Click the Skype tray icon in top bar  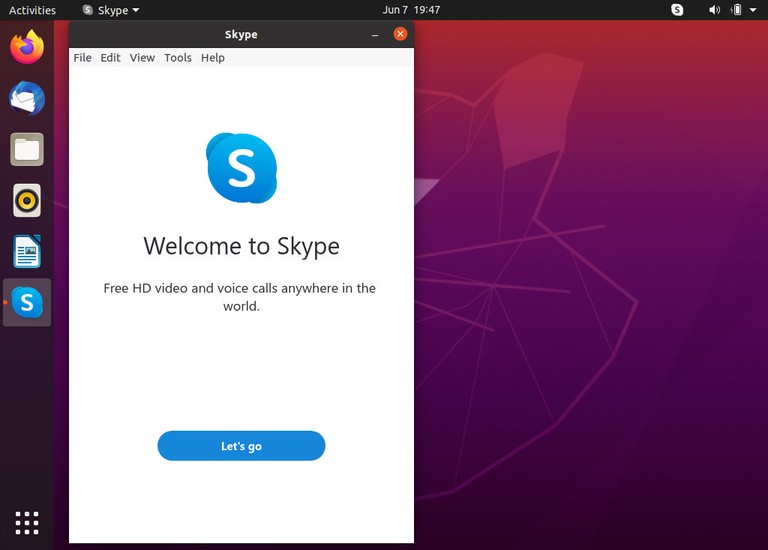pyautogui.click(x=677, y=10)
